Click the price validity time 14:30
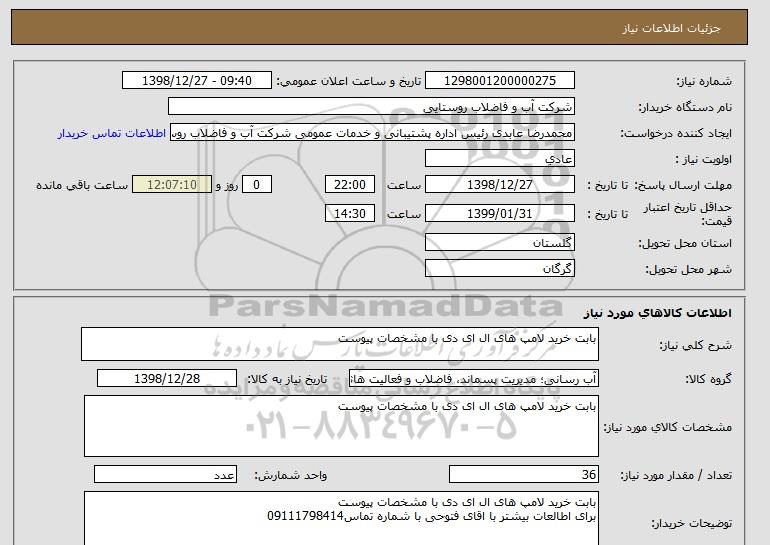 (350, 214)
